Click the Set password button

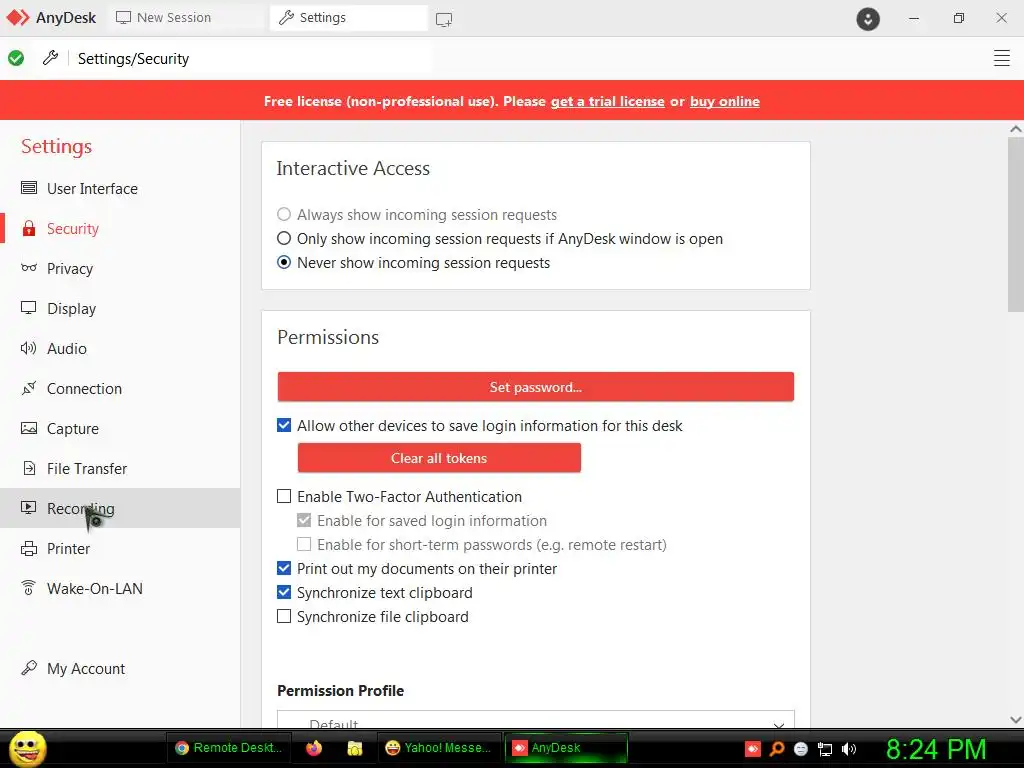click(536, 387)
